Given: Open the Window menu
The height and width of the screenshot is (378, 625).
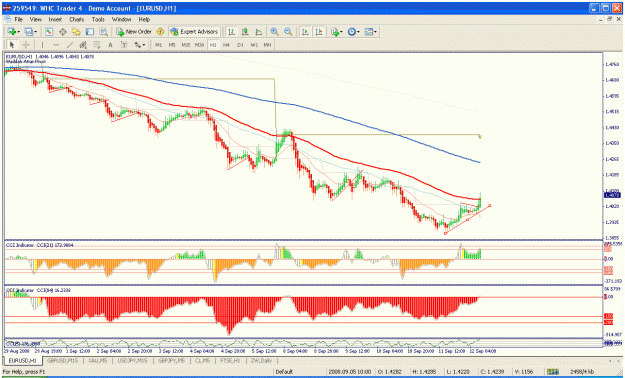Looking at the screenshot, I should coord(121,19).
